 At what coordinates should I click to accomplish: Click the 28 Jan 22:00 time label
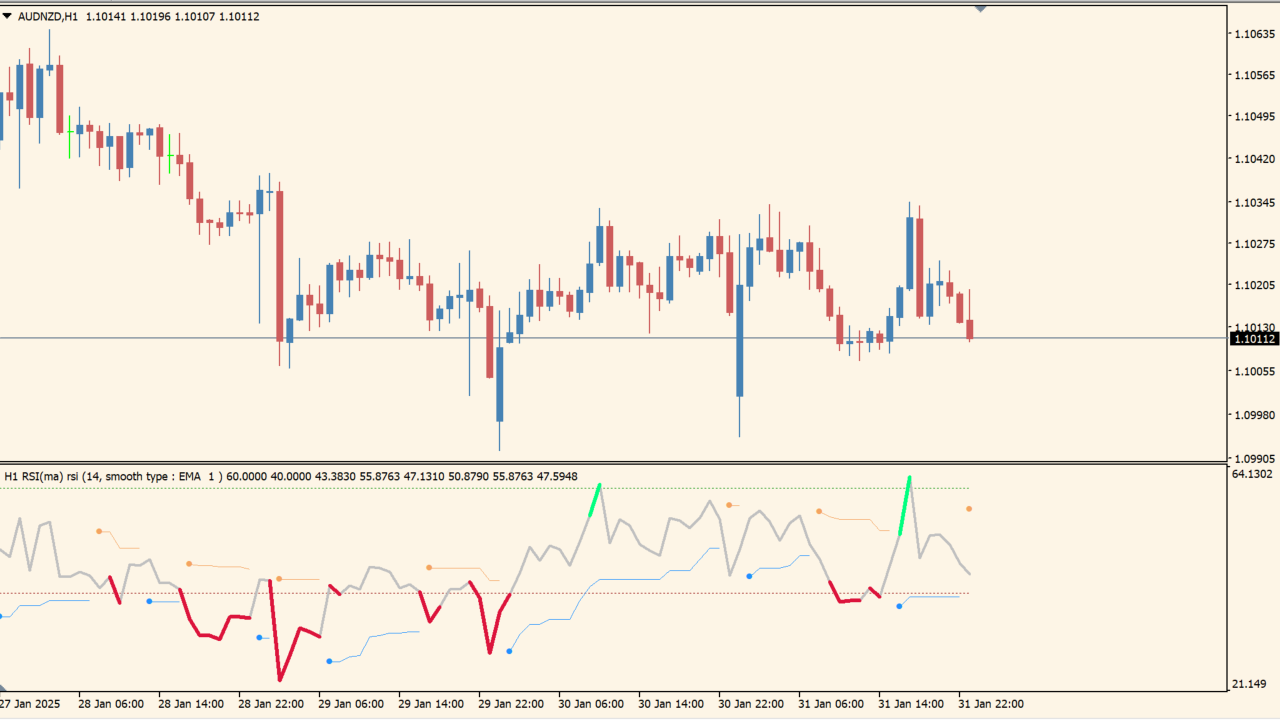pos(271,704)
